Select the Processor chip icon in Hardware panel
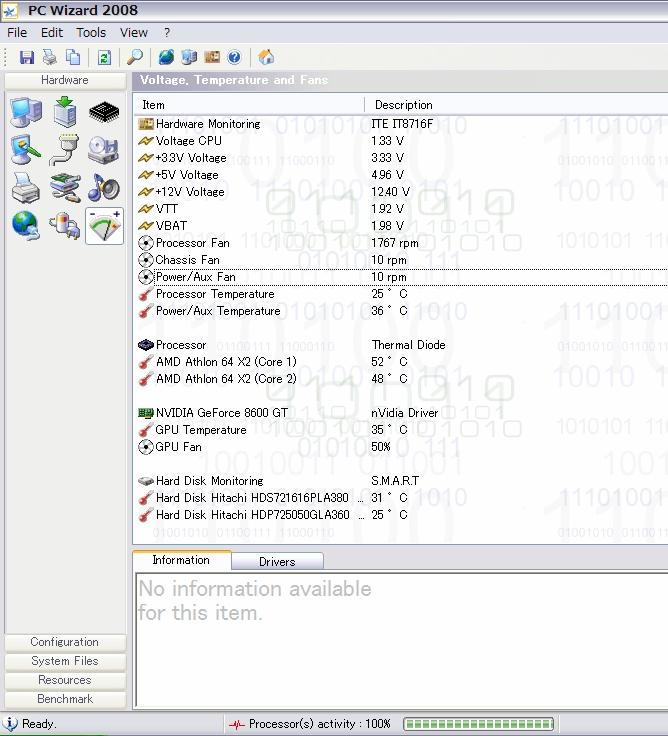 (104, 112)
